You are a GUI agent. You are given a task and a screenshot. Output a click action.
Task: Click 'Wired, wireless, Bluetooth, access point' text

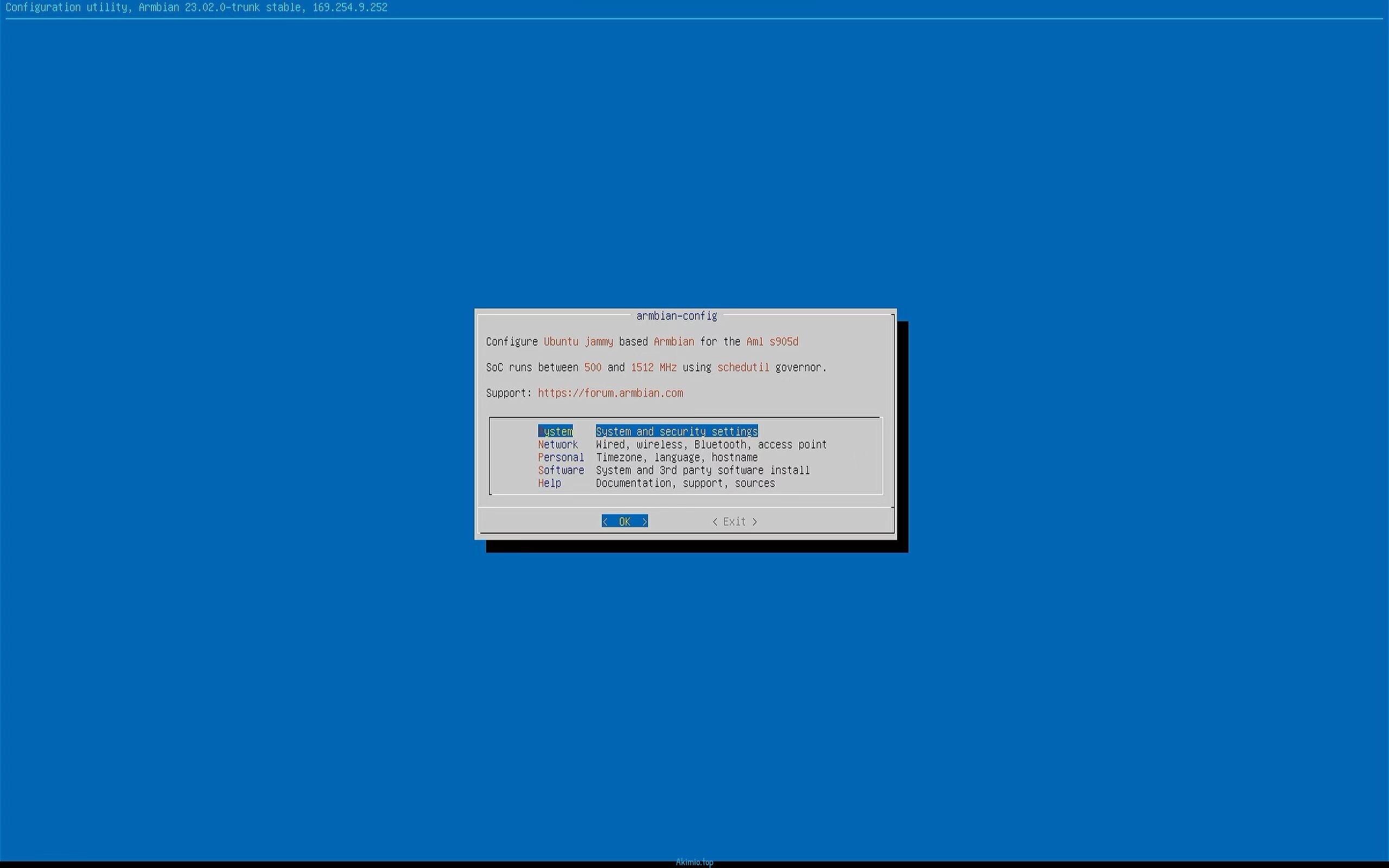pyautogui.click(x=711, y=444)
